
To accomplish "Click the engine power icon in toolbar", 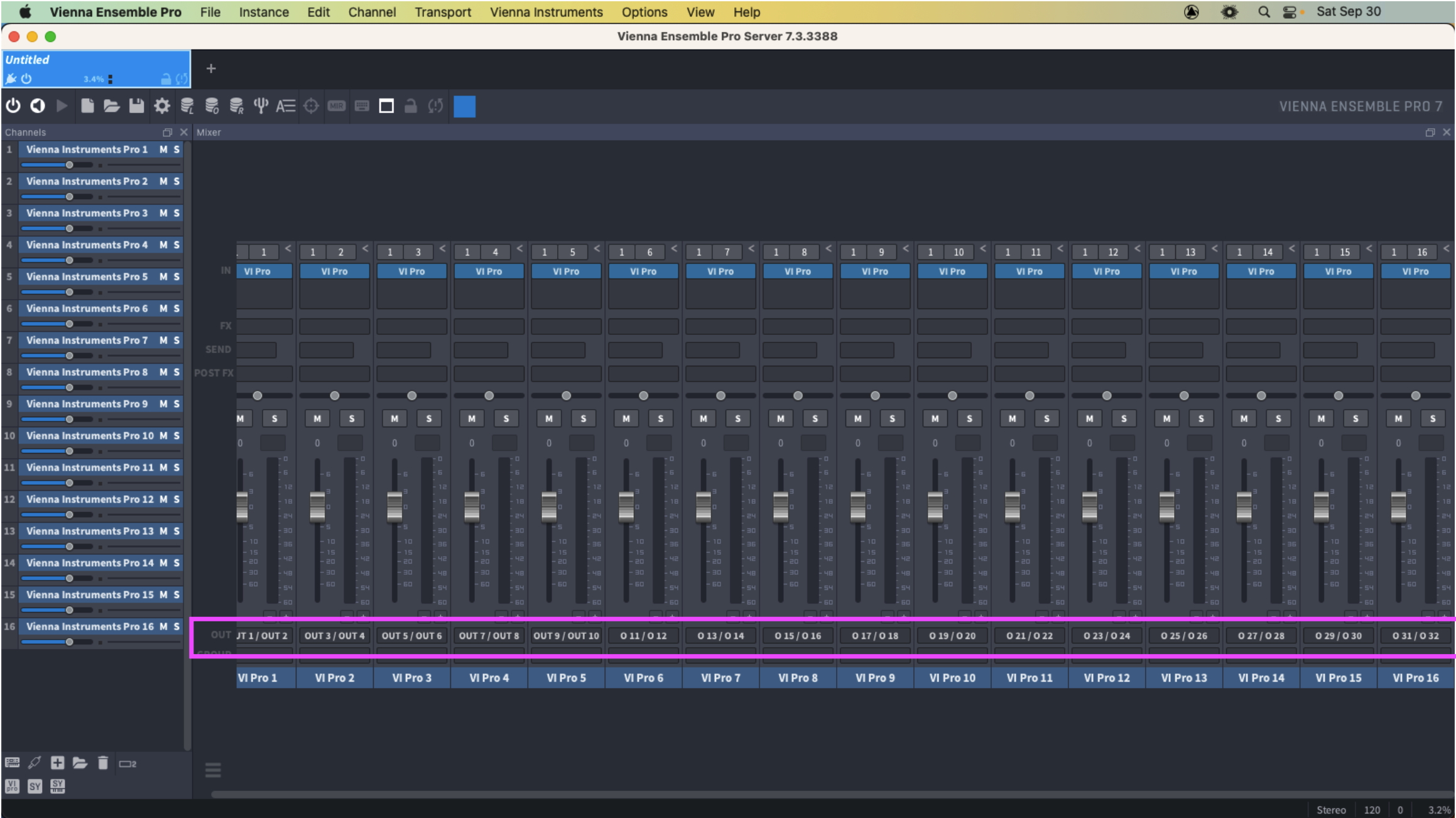I will coord(13,106).
